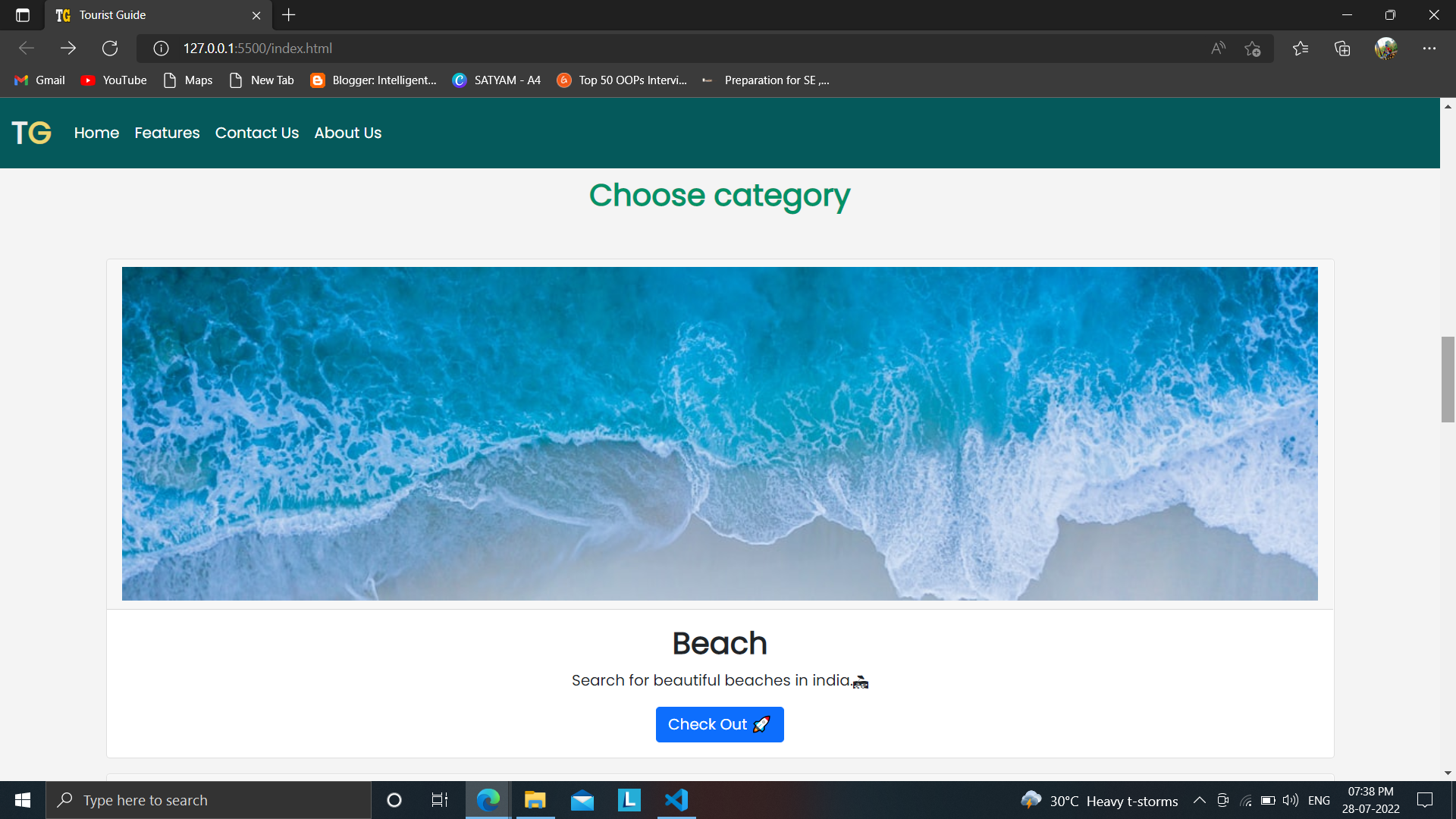The width and height of the screenshot is (1456, 819).
Task: Refresh the current page
Action: (x=109, y=48)
